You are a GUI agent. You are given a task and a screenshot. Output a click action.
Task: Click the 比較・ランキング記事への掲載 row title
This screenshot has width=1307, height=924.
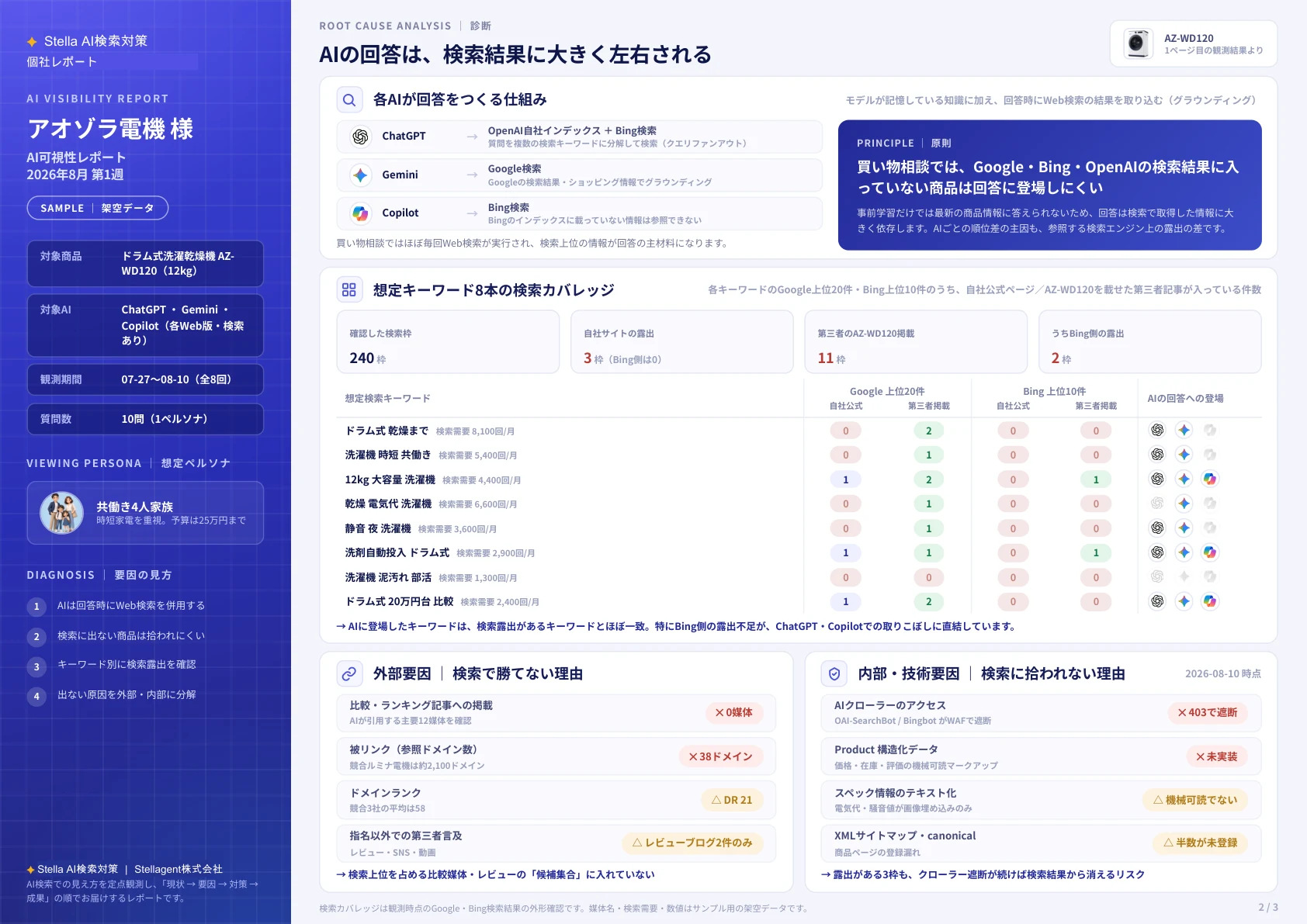point(421,706)
